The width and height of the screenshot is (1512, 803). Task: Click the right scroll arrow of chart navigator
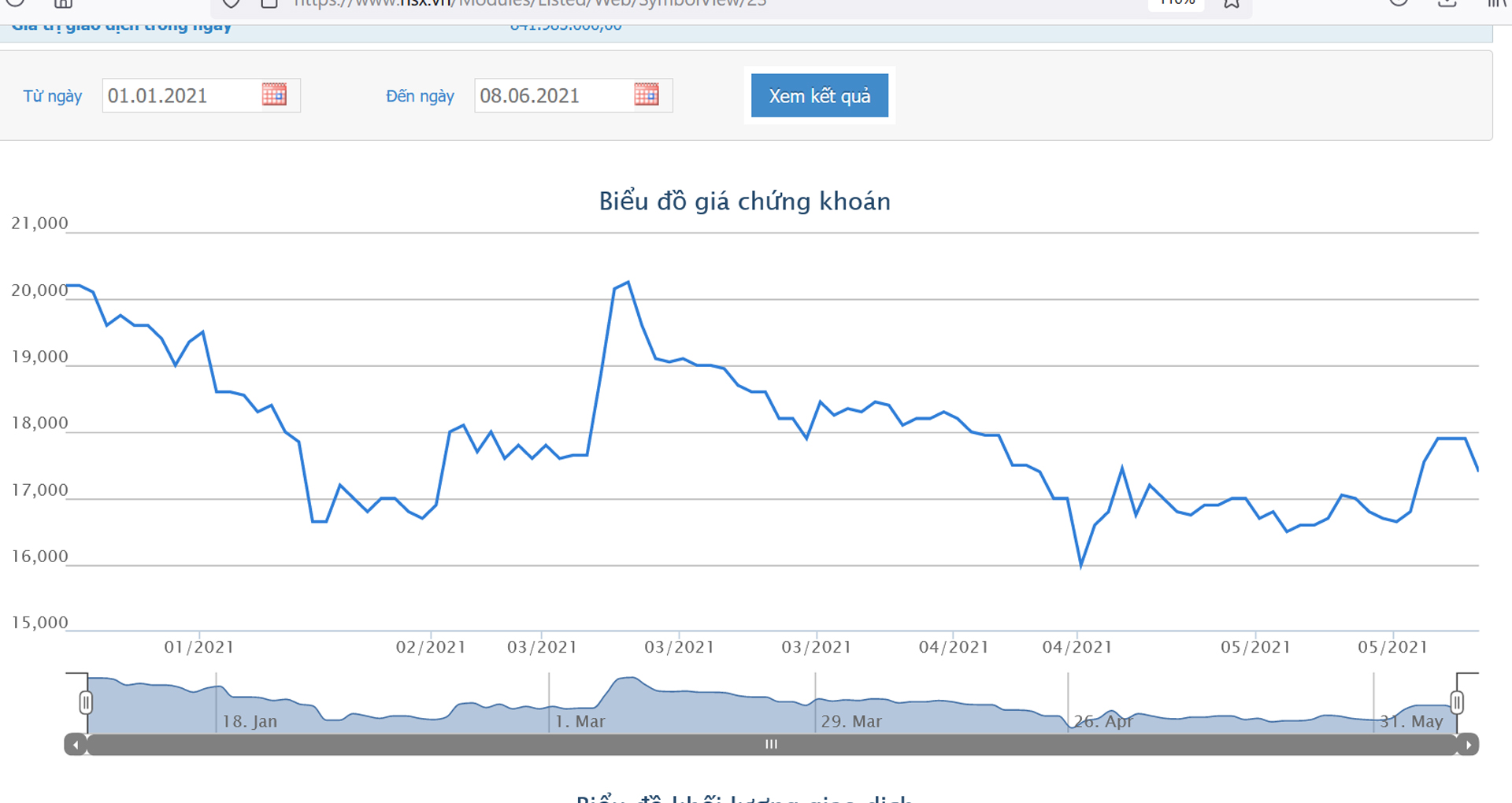1468,745
